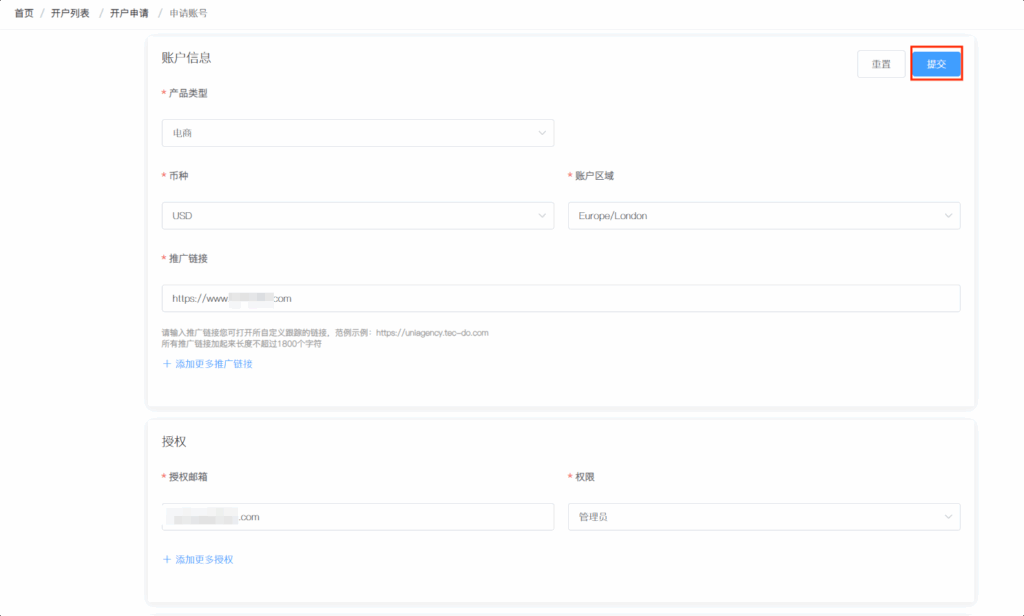1024x616 pixels.
Task: Focus the 推广链接 URL input field
Action: [x=560, y=299]
